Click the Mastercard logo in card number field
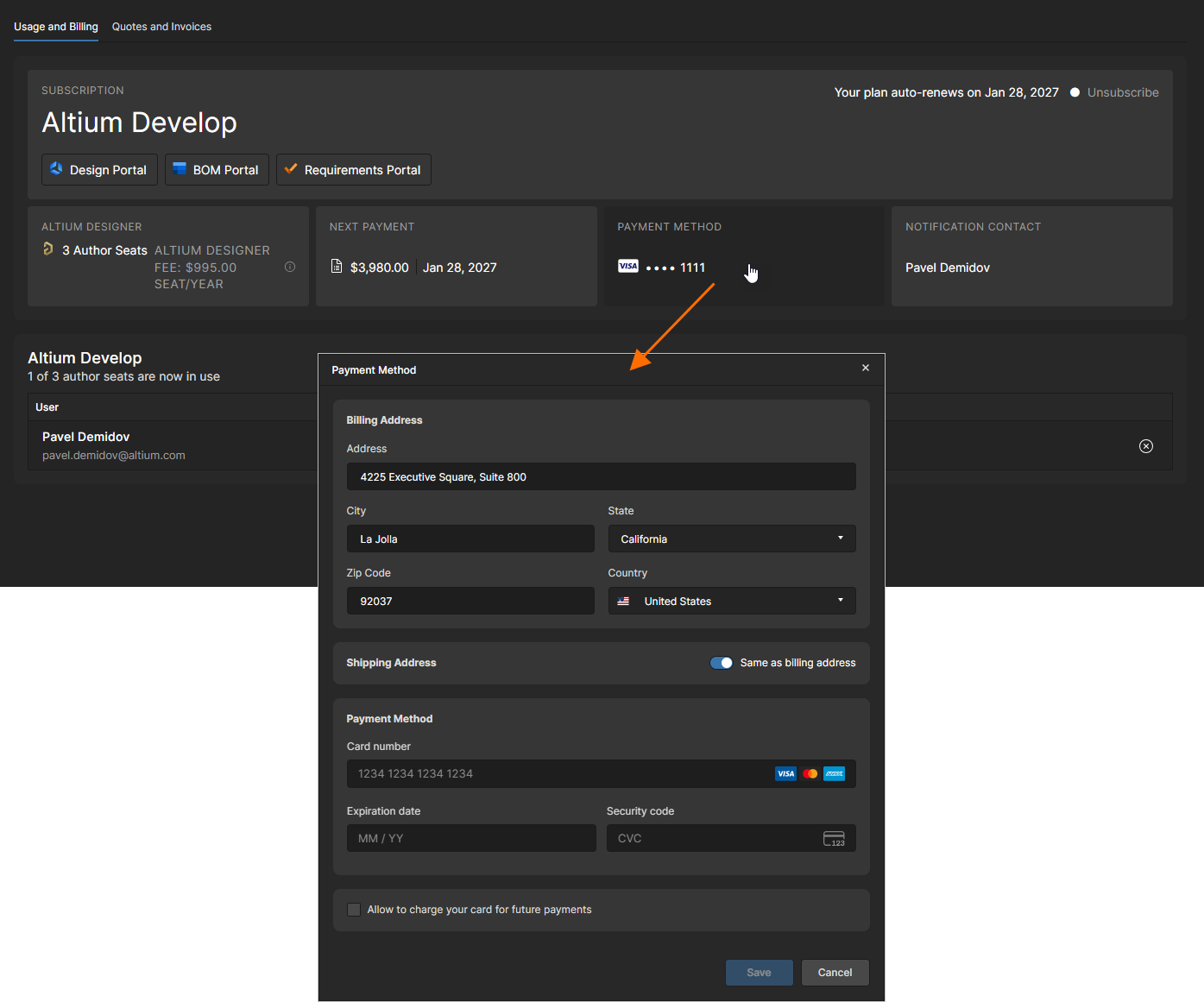The height and width of the screenshot is (1002, 1204). (x=810, y=774)
